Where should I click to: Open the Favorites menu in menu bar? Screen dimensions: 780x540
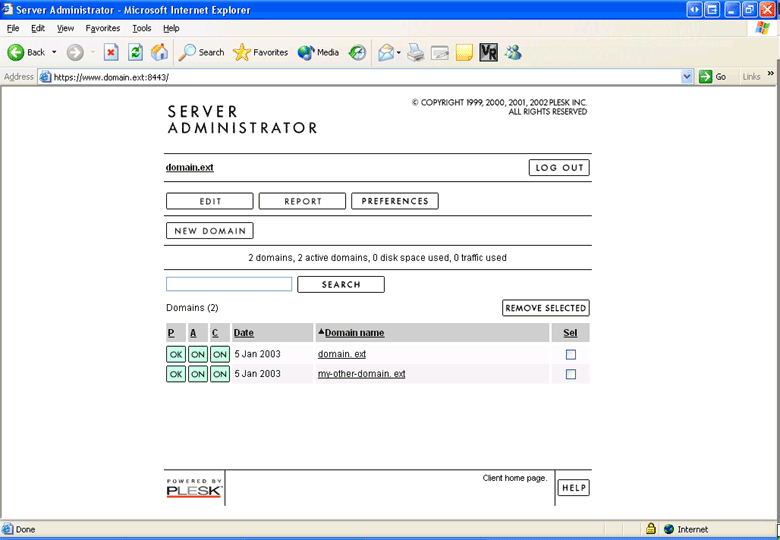(x=102, y=28)
